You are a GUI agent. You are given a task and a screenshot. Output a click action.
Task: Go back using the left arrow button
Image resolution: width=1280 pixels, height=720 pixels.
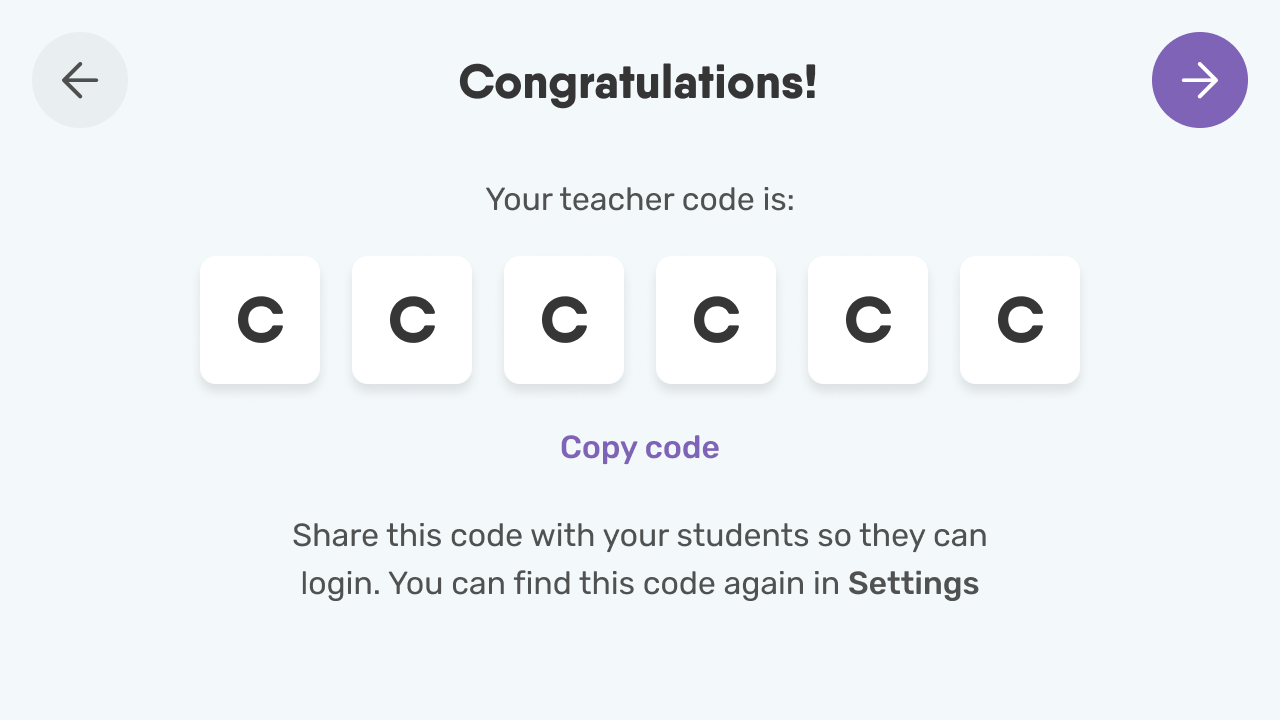tap(80, 80)
